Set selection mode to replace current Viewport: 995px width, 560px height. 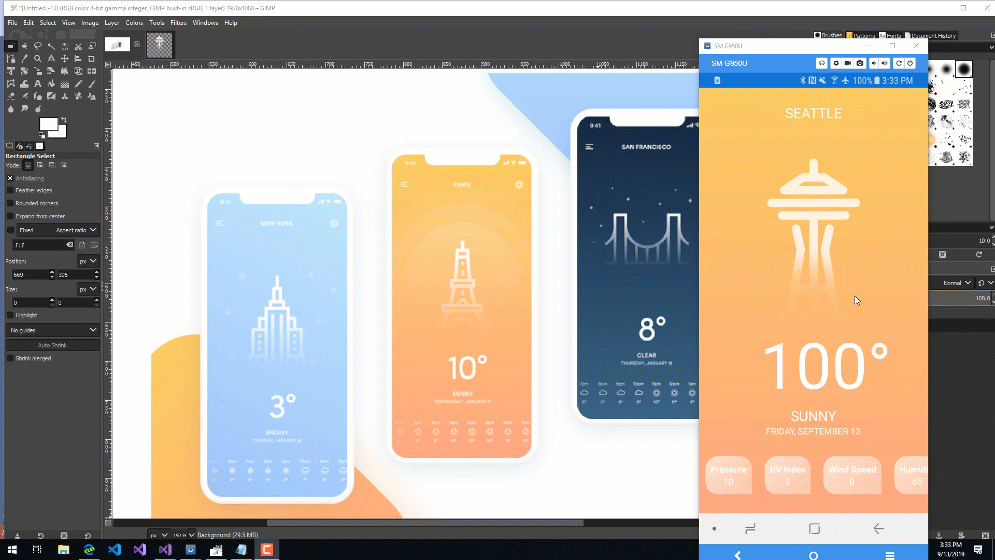28,165
